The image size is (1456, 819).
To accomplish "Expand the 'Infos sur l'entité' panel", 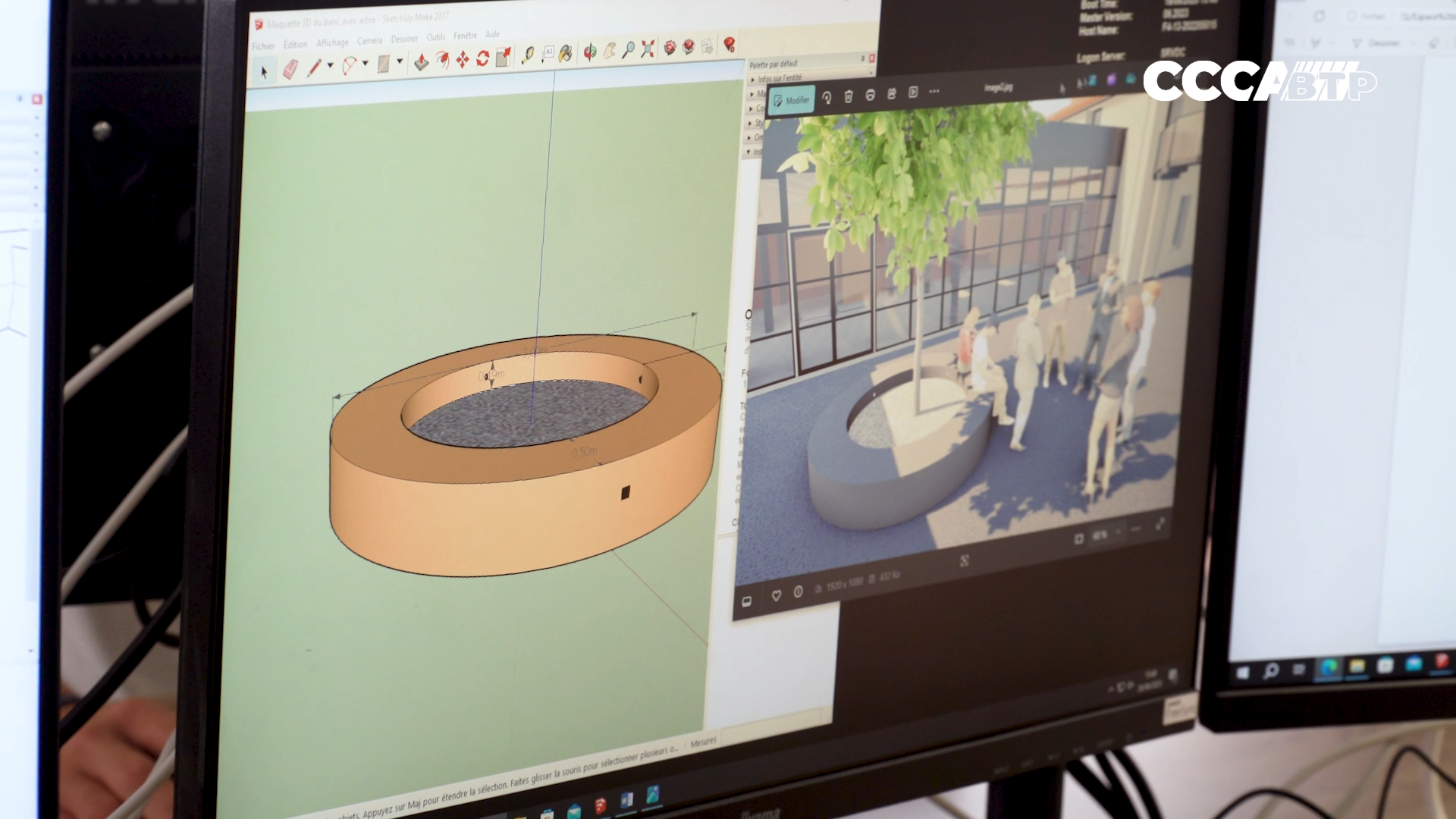I will tap(779, 78).
